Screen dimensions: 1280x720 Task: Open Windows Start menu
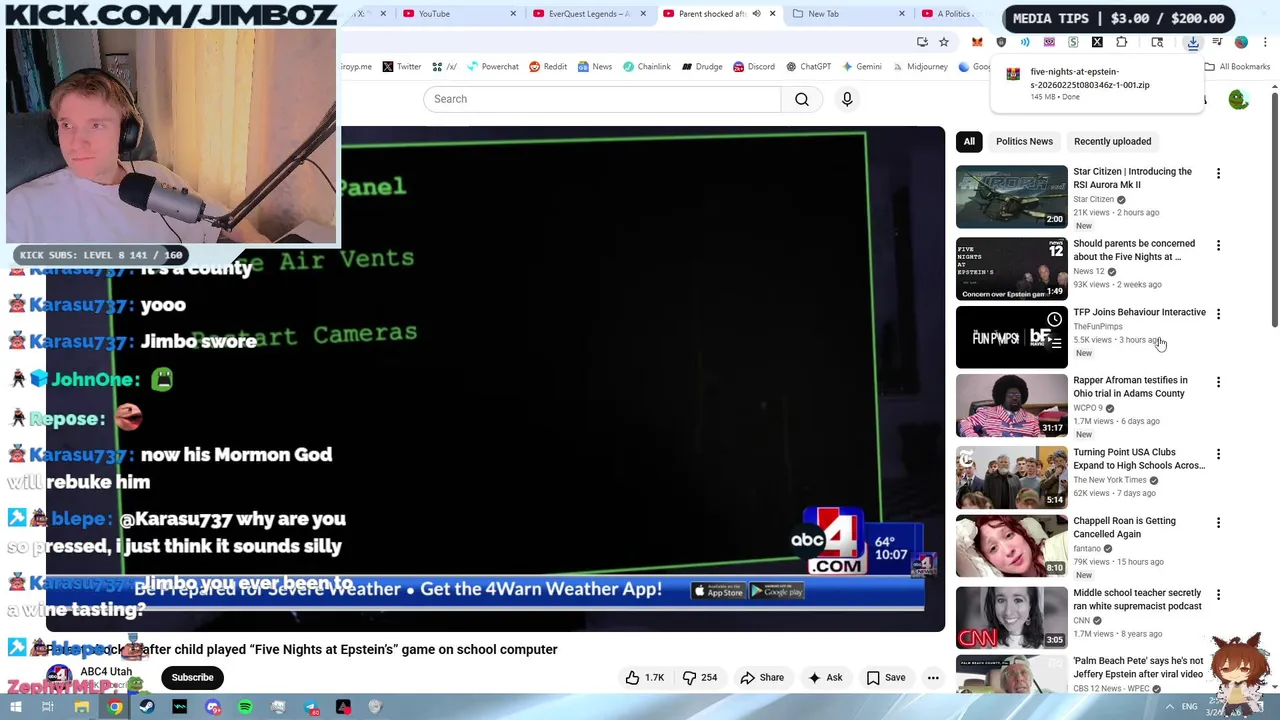coord(16,707)
